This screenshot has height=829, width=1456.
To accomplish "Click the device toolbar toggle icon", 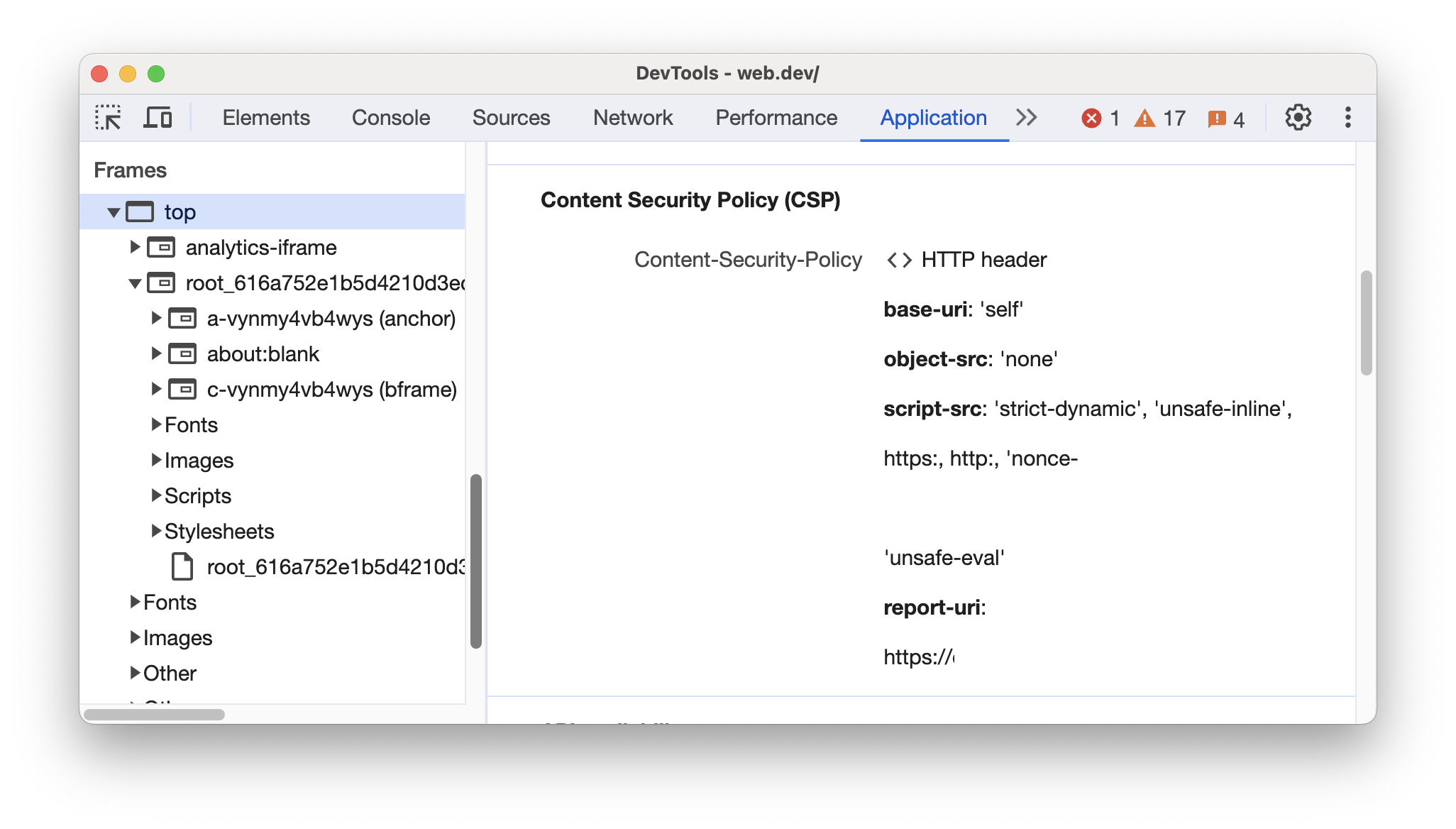I will pyautogui.click(x=158, y=116).
